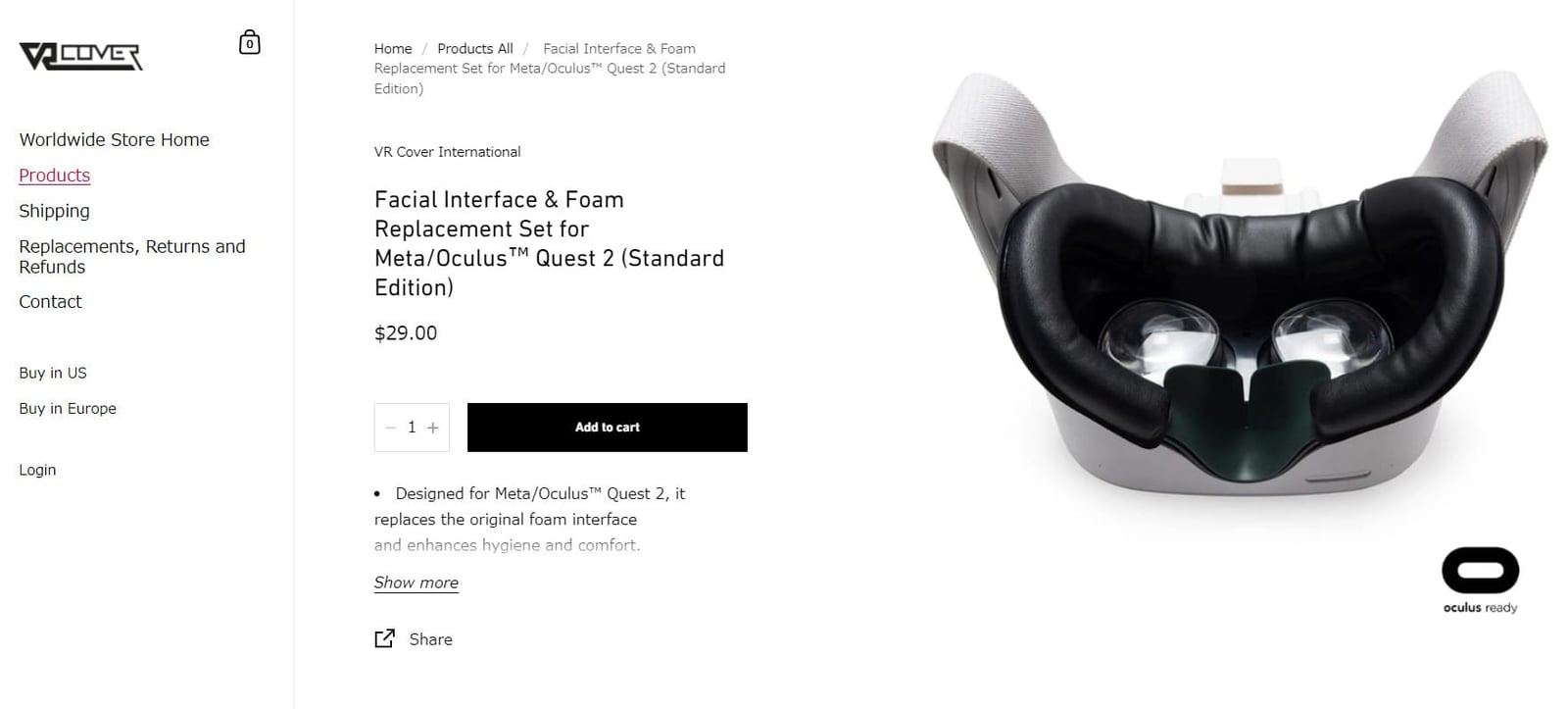The width and height of the screenshot is (1568, 709).
Task: Go to the Shipping page
Action: 54,211
